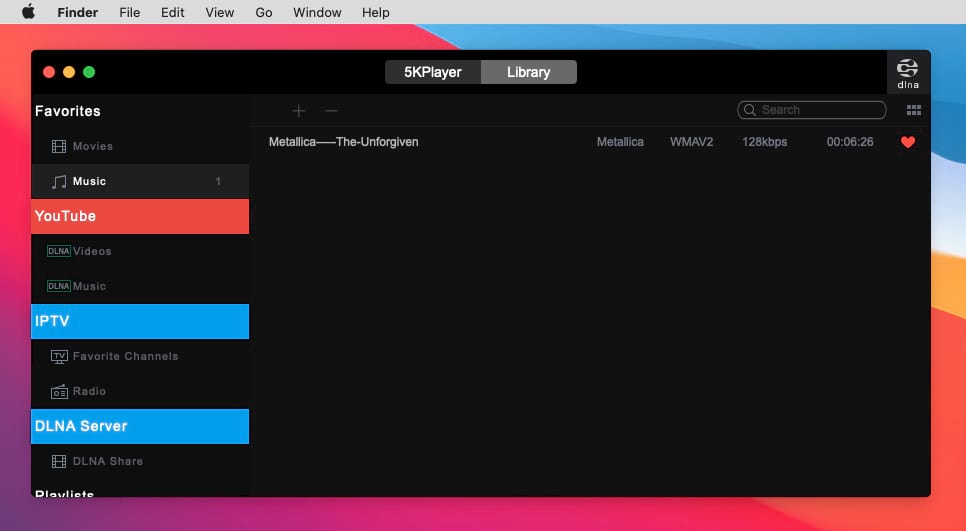Screen dimensions: 966x531
Task: Click the minus remove-file icon
Action: click(331, 111)
